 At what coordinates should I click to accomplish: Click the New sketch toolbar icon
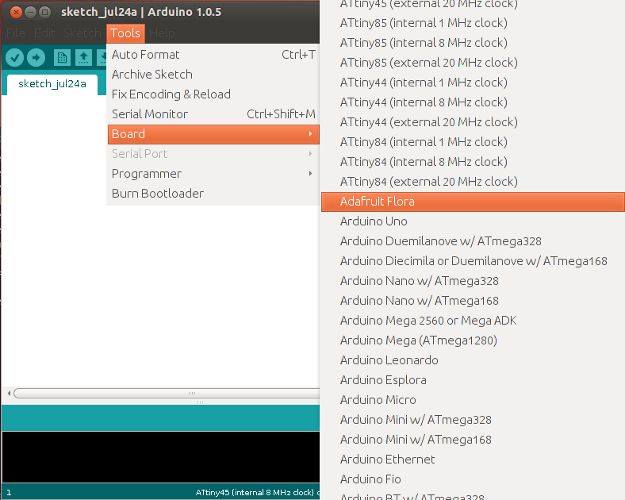pos(62,58)
